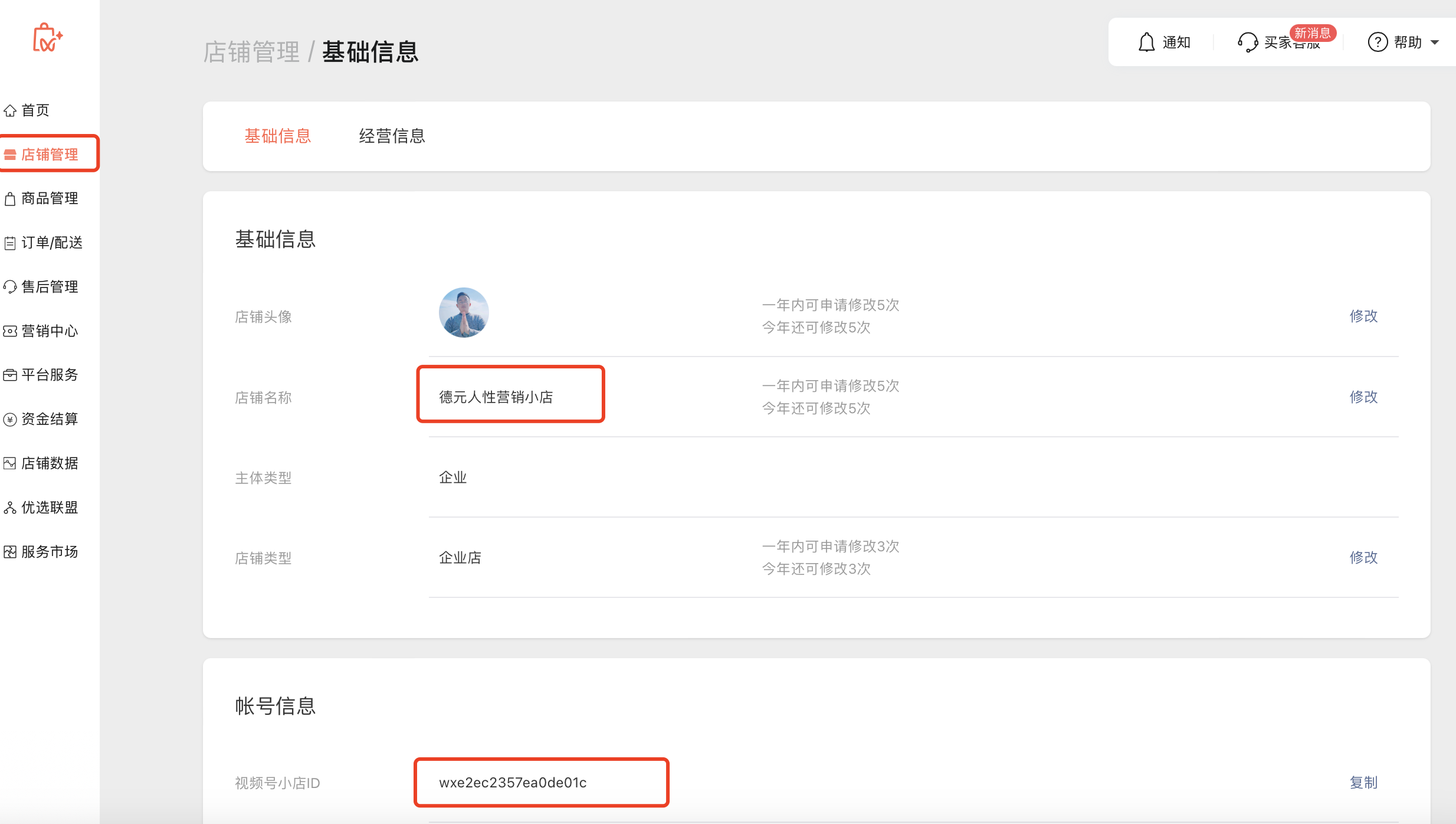Viewport: 1456px width, 824px height.
Task: Click the shop logo icon at top-left
Action: [47, 38]
